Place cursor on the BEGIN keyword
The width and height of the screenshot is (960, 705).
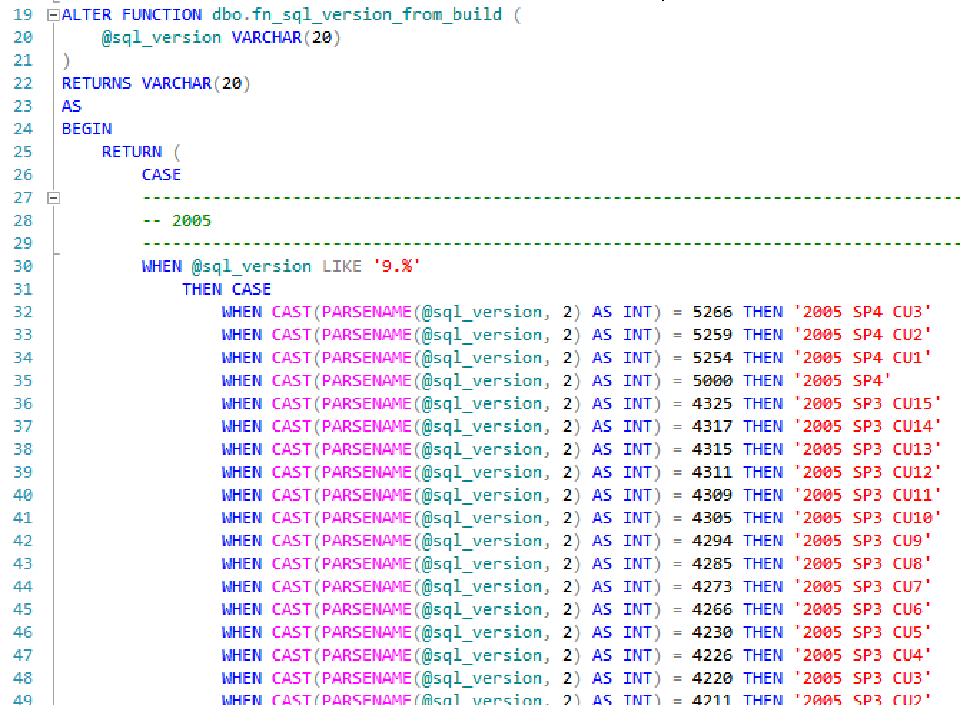point(87,129)
